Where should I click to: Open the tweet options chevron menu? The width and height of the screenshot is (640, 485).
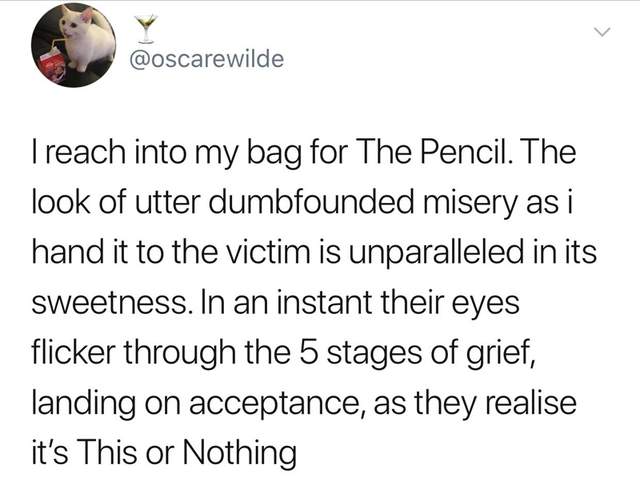600,35
